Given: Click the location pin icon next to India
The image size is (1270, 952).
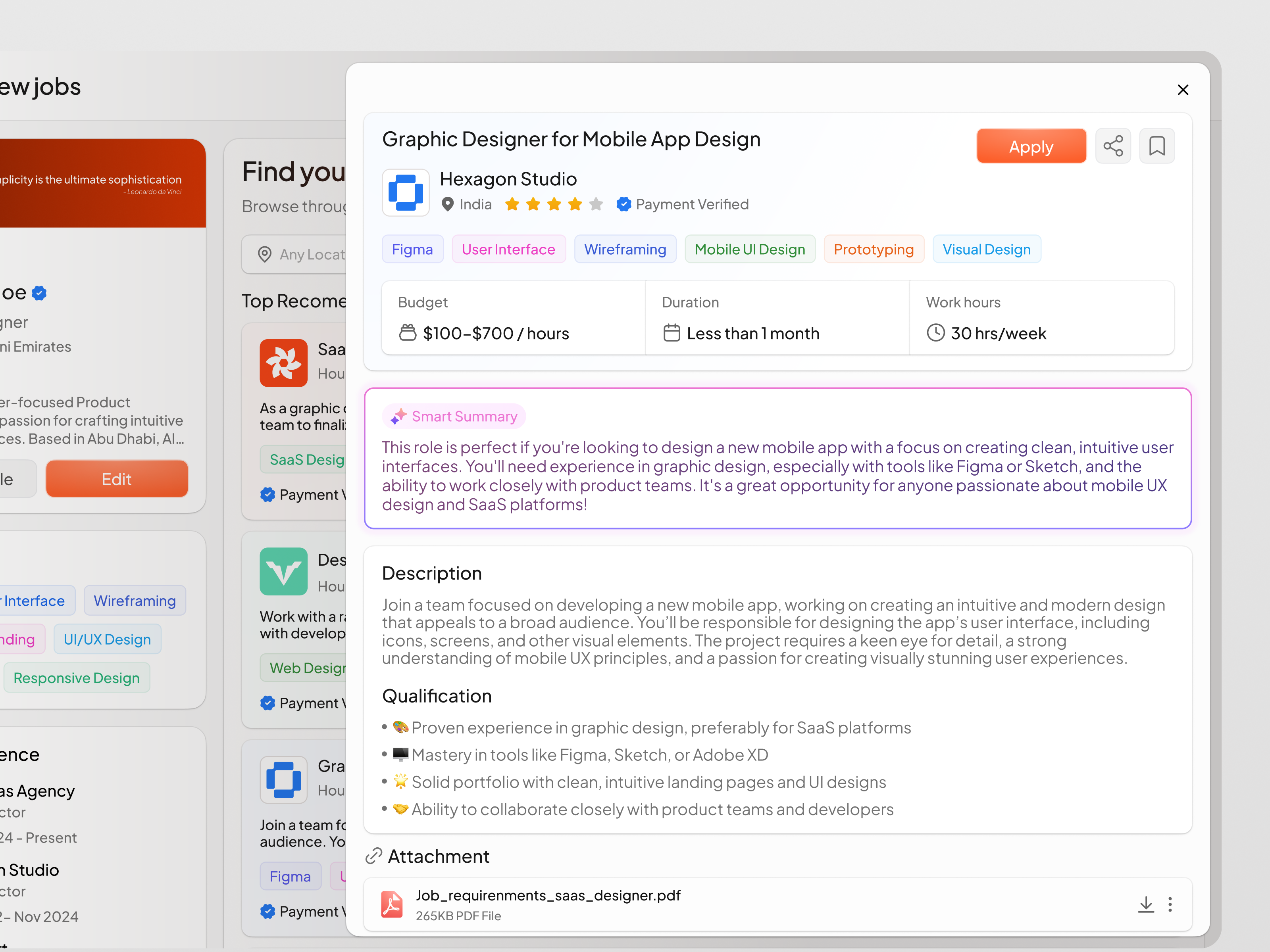Looking at the screenshot, I should (448, 204).
